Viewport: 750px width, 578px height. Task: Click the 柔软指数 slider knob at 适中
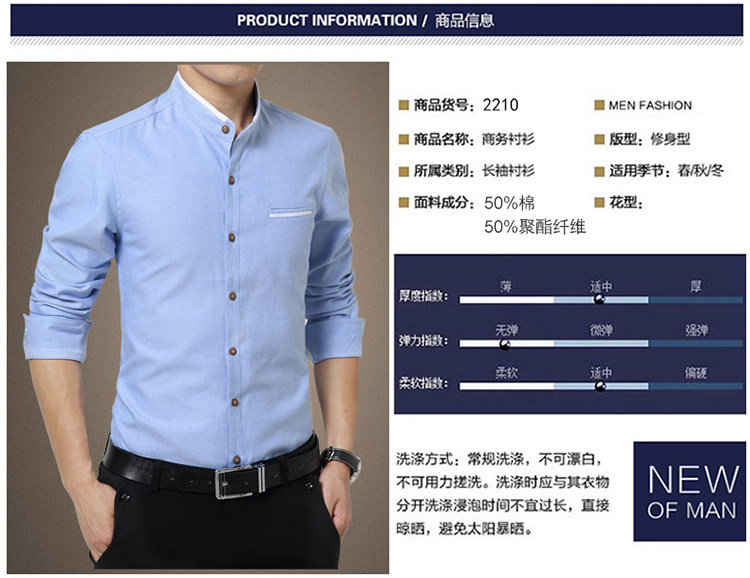coord(600,386)
